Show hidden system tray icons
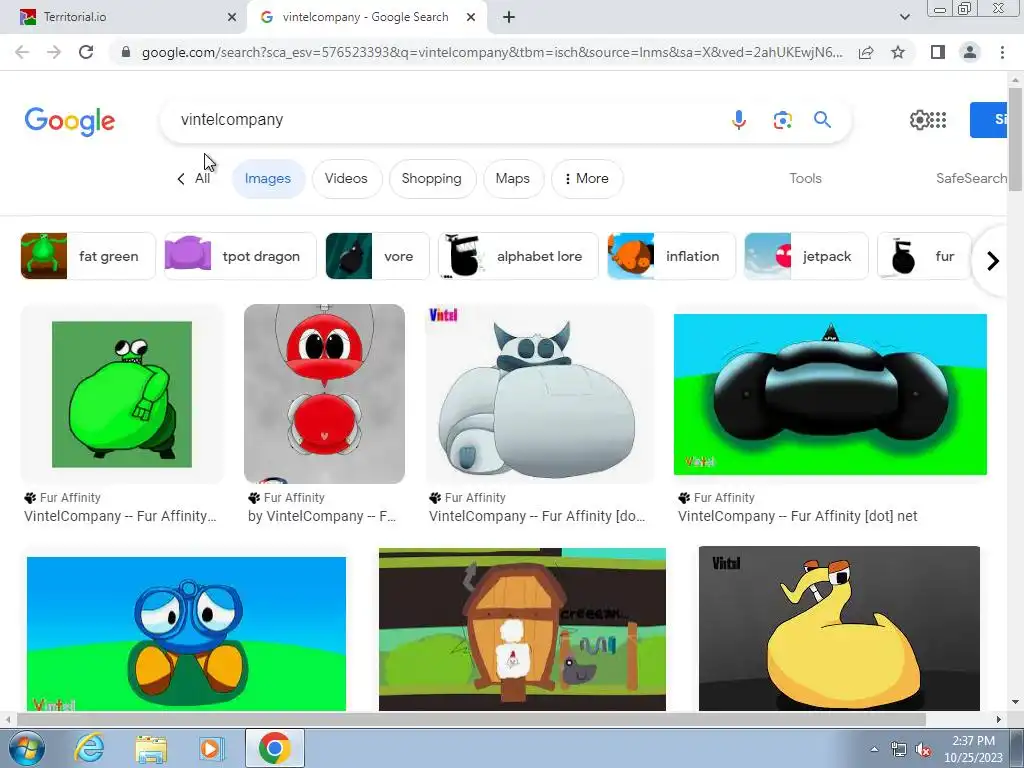 (x=874, y=750)
